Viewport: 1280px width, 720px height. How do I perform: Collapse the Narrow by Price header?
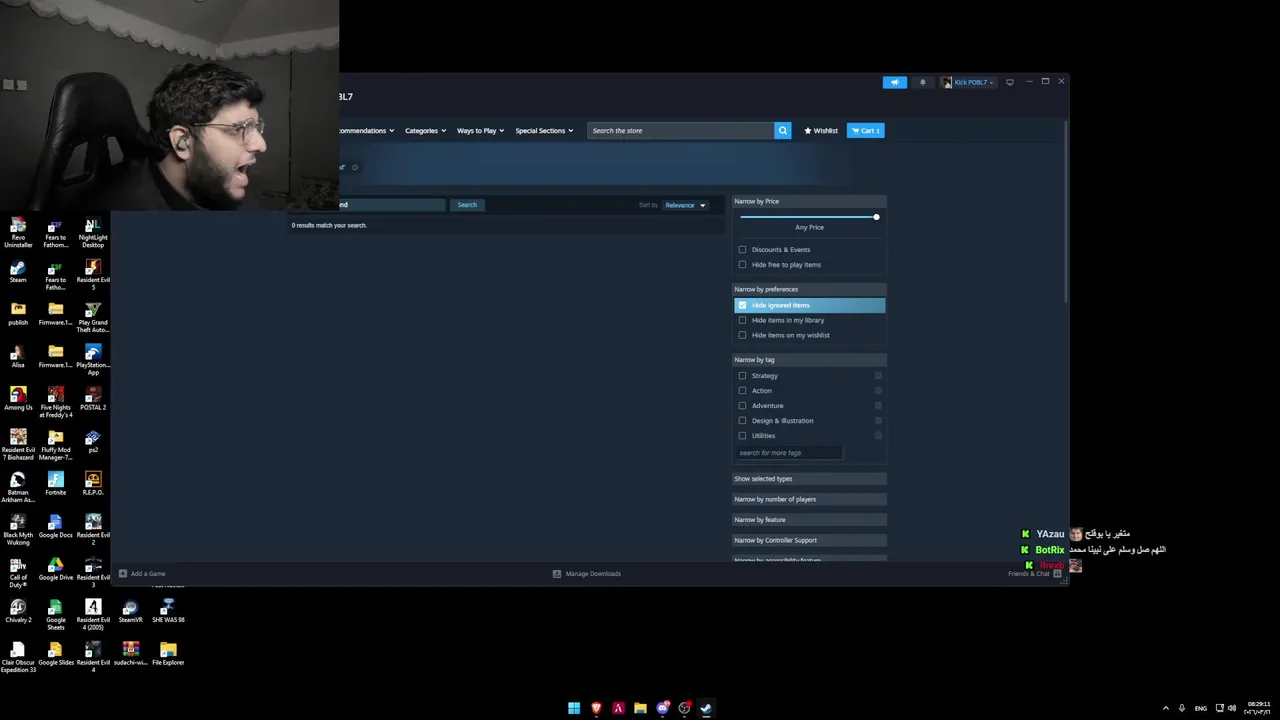tap(809, 201)
